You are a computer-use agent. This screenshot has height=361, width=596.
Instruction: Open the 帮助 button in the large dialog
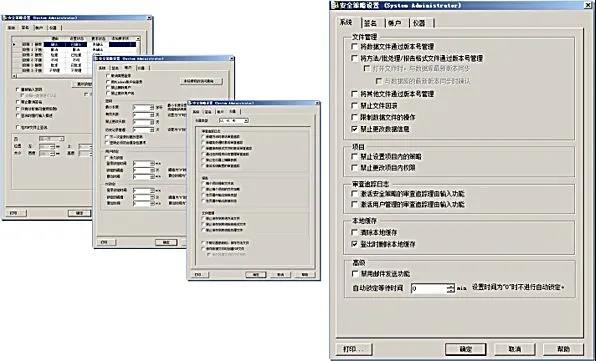pyautogui.click(x=563, y=349)
